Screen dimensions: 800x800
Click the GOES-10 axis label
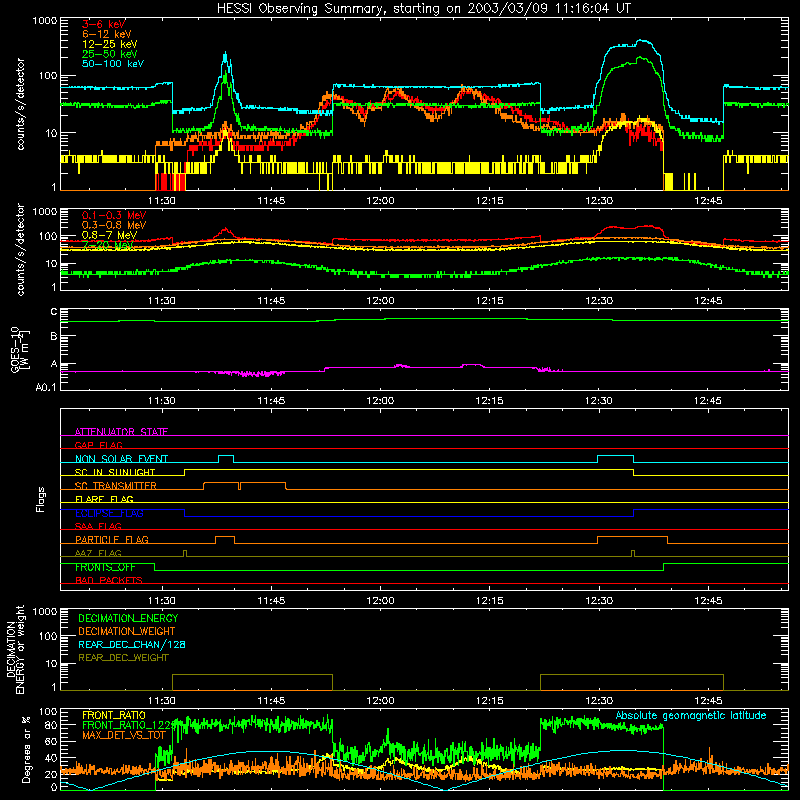19,350
